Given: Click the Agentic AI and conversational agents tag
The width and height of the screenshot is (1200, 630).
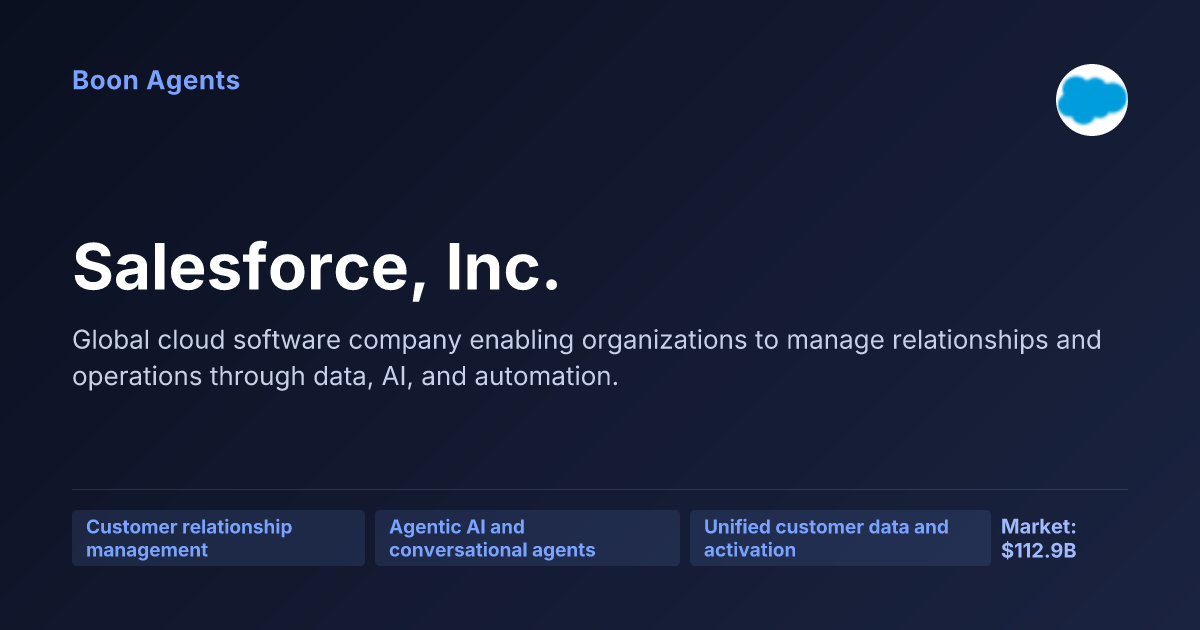Looking at the screenshot, I should (527, 538).
